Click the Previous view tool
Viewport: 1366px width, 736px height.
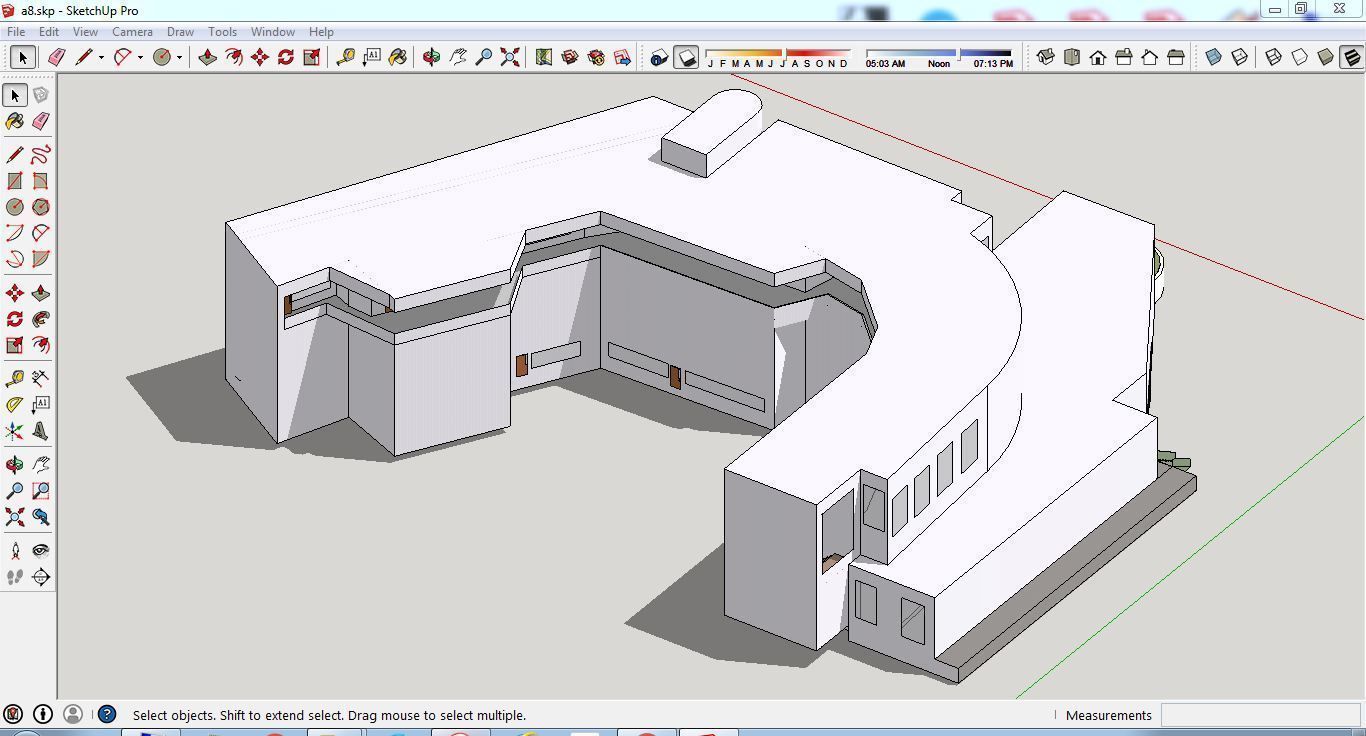41,517
